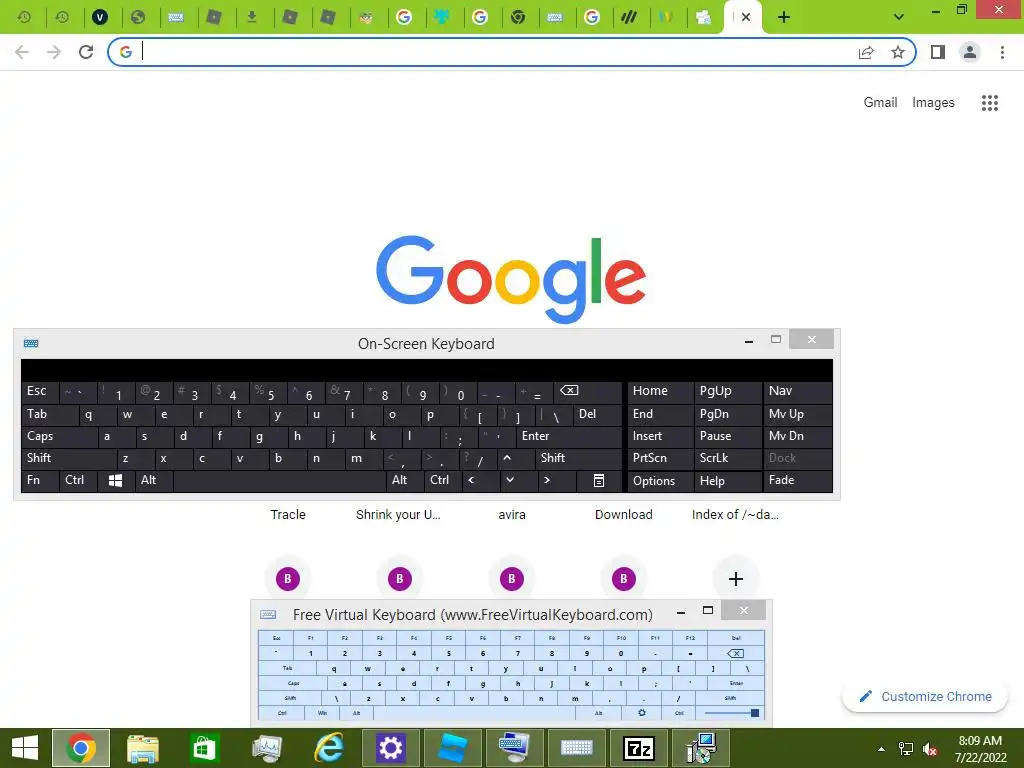Open the Images link
Image resolution: width=1024 pixels, height=768 pixels.
click(933, 103)
